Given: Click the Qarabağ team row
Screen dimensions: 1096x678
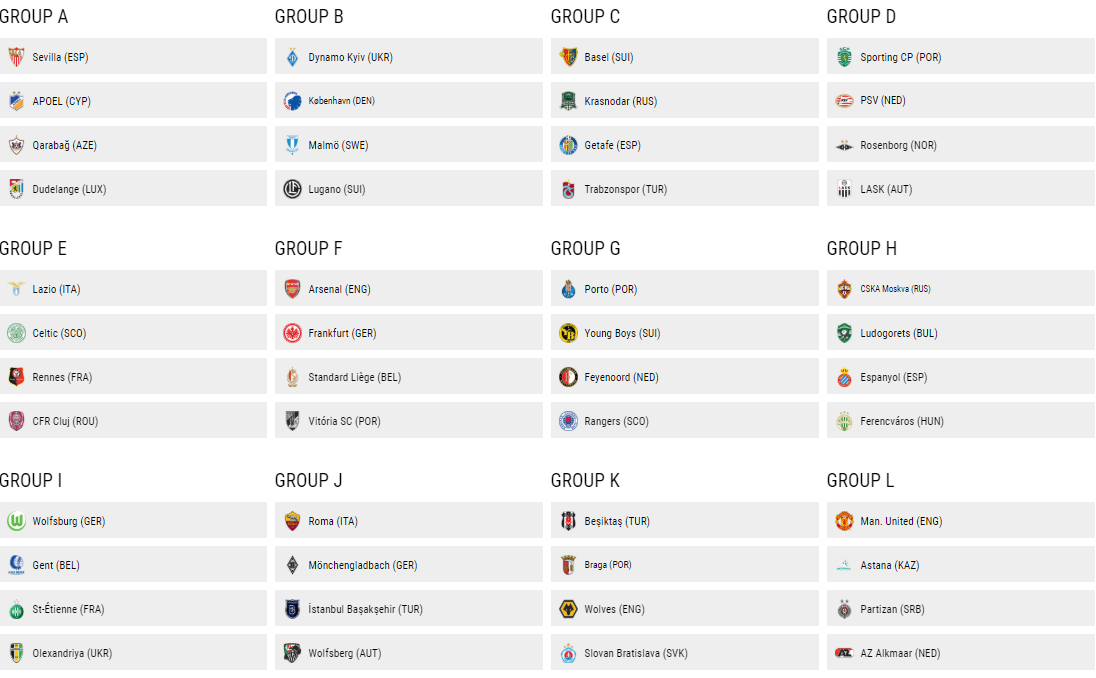Looking at the screenshot, I should (130, 145).
